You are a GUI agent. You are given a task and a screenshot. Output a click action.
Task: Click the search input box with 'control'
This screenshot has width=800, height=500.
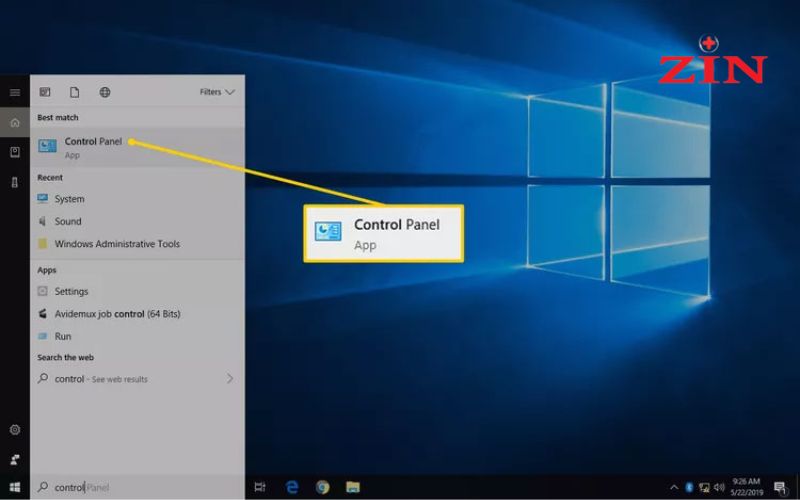[137, 487]
